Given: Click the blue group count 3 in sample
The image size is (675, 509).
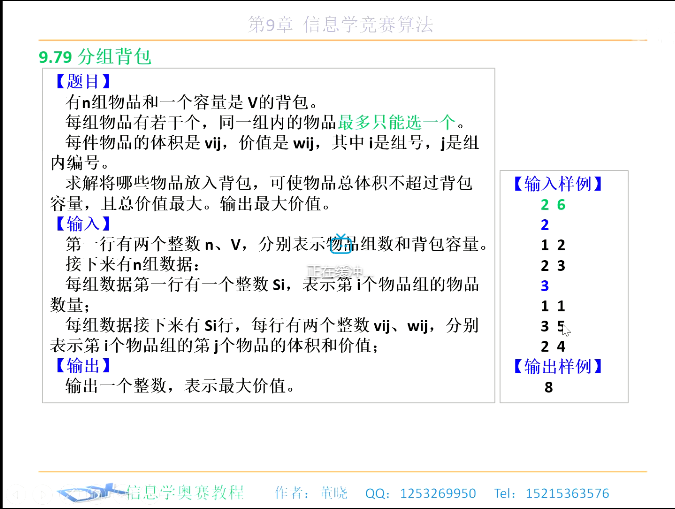Looking at the screenshot, I should coord(545,286).
